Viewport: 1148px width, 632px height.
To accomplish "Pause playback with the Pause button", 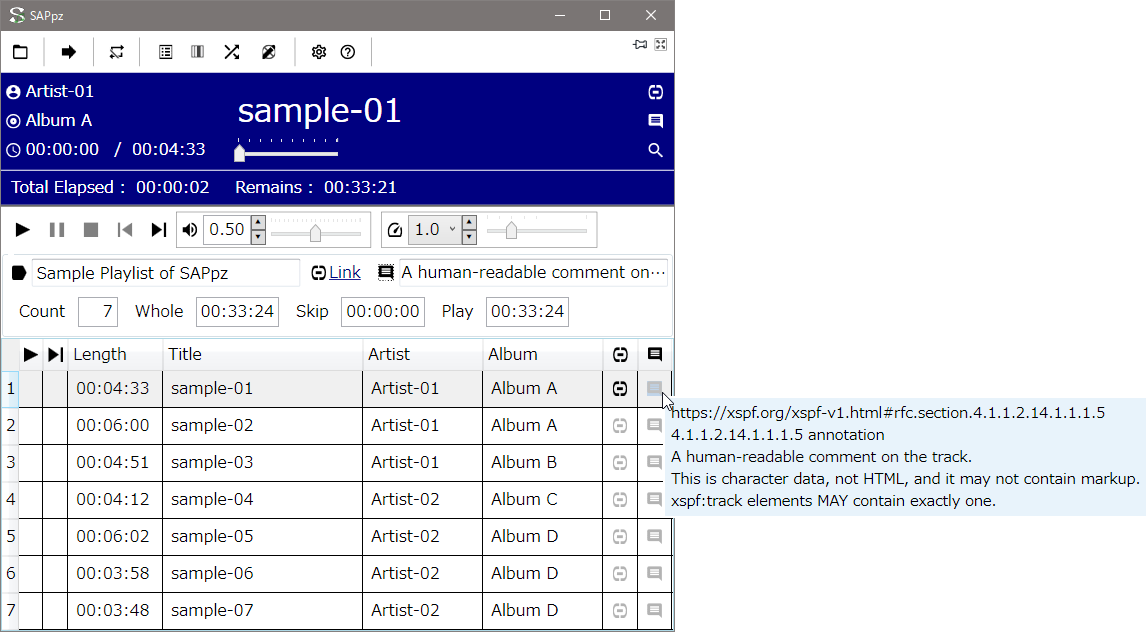I will (56, 230).
